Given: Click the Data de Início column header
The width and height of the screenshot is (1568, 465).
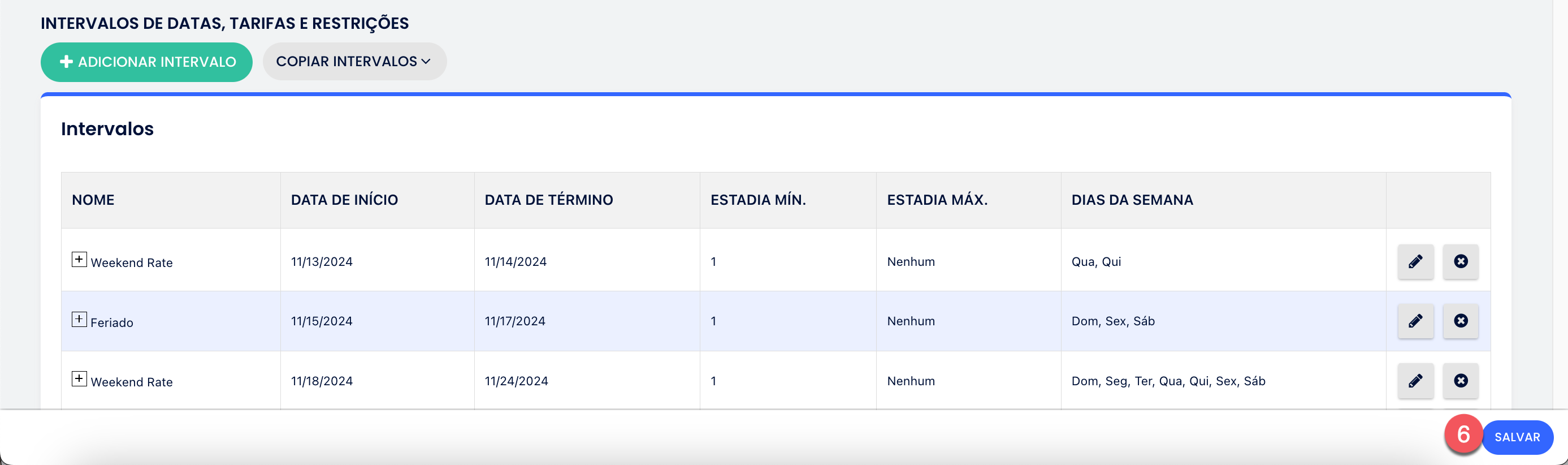Looking at the screenshot, I should click(344, 200).
